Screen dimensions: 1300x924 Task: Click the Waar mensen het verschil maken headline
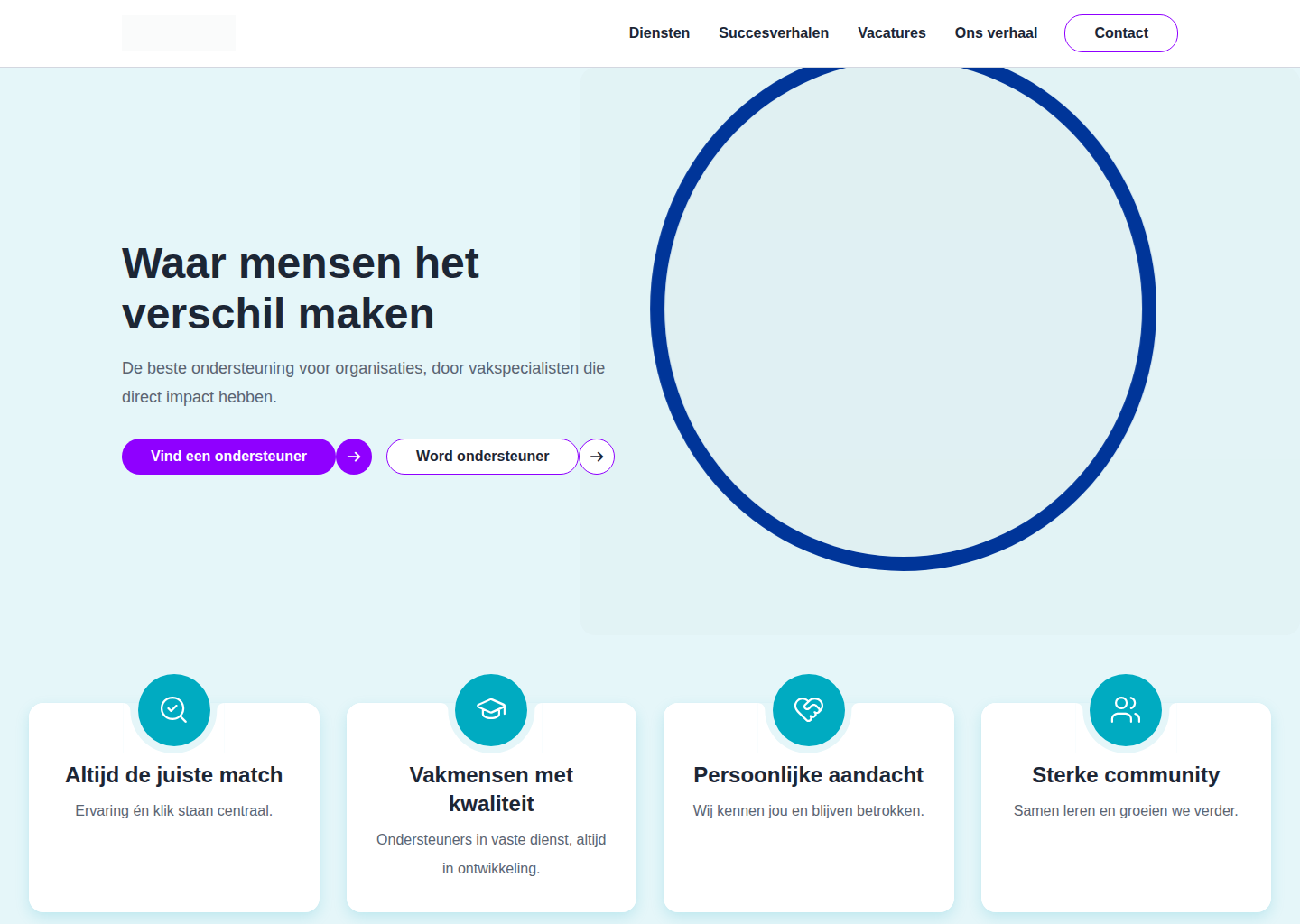coord(301,289)
